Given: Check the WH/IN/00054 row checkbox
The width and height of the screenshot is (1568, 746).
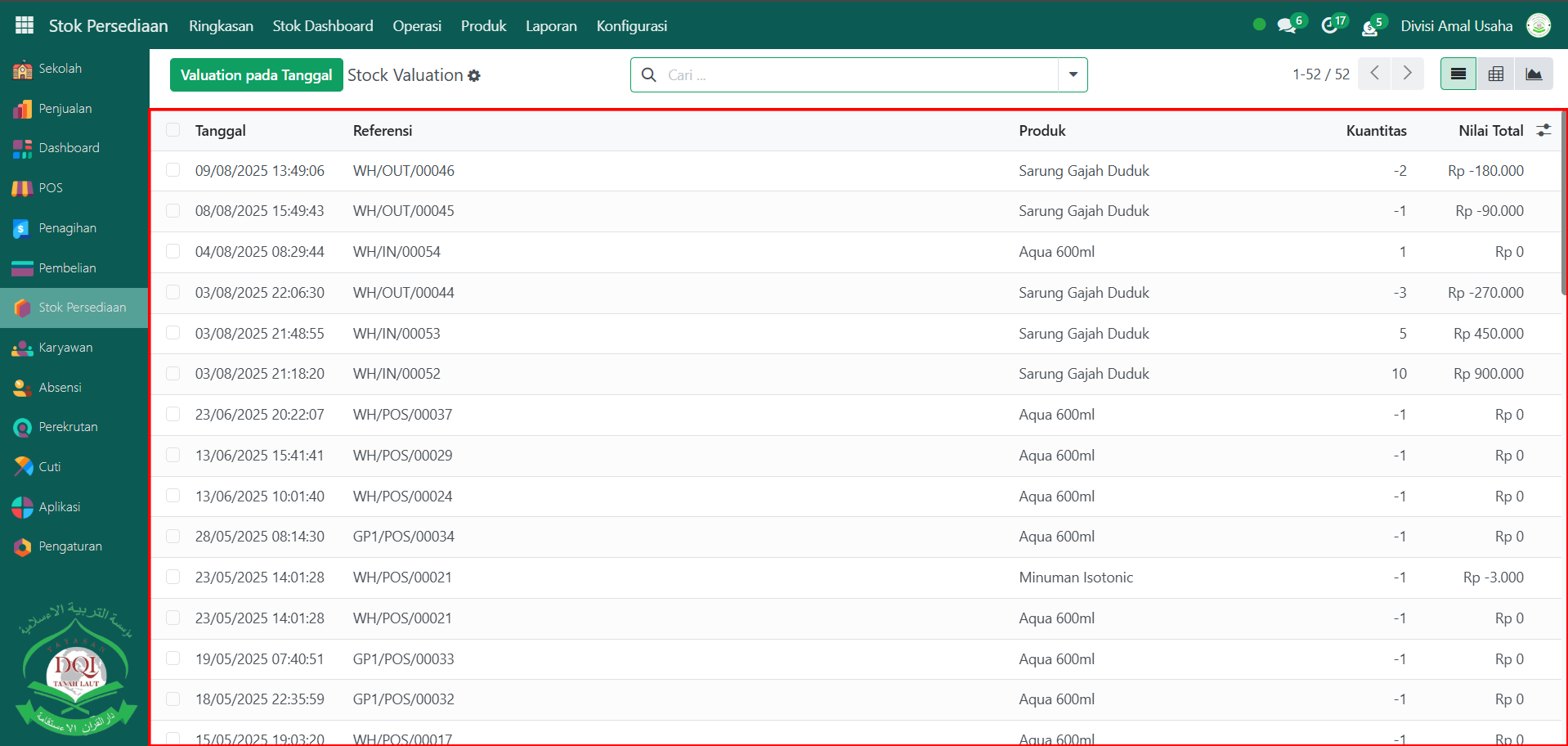Looking at the screenshot, I should [172, 251].
